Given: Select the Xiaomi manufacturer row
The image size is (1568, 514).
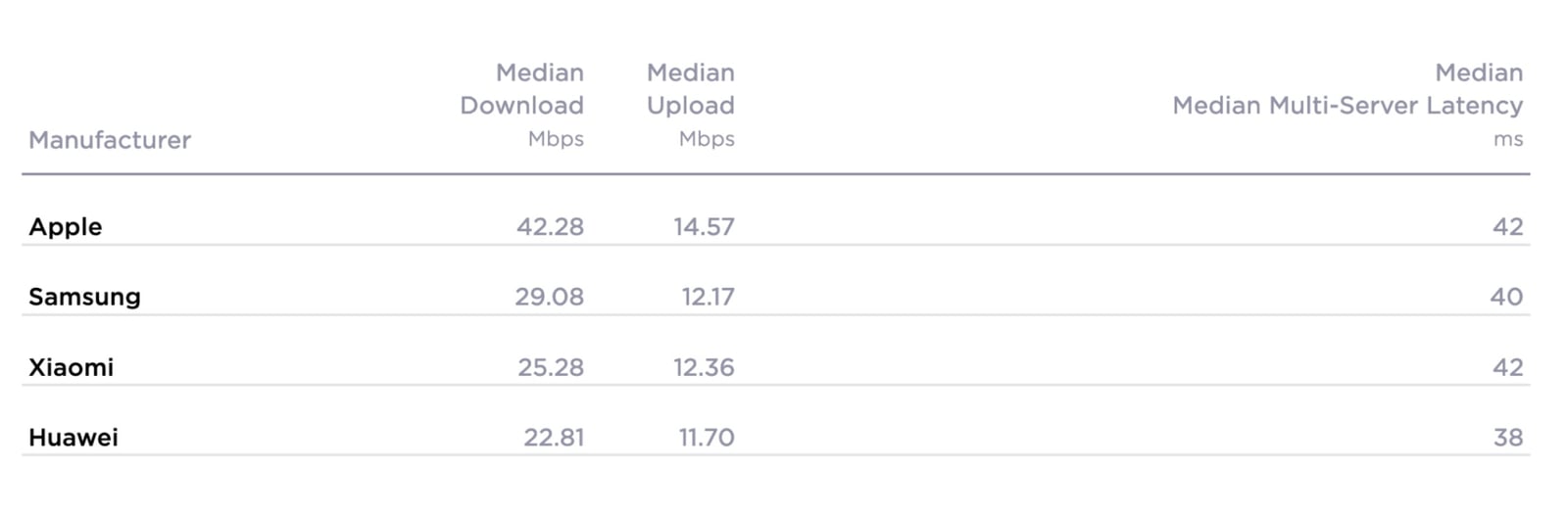Looking at the screenshot, I should pyautogui.click(x=775, y=367).
